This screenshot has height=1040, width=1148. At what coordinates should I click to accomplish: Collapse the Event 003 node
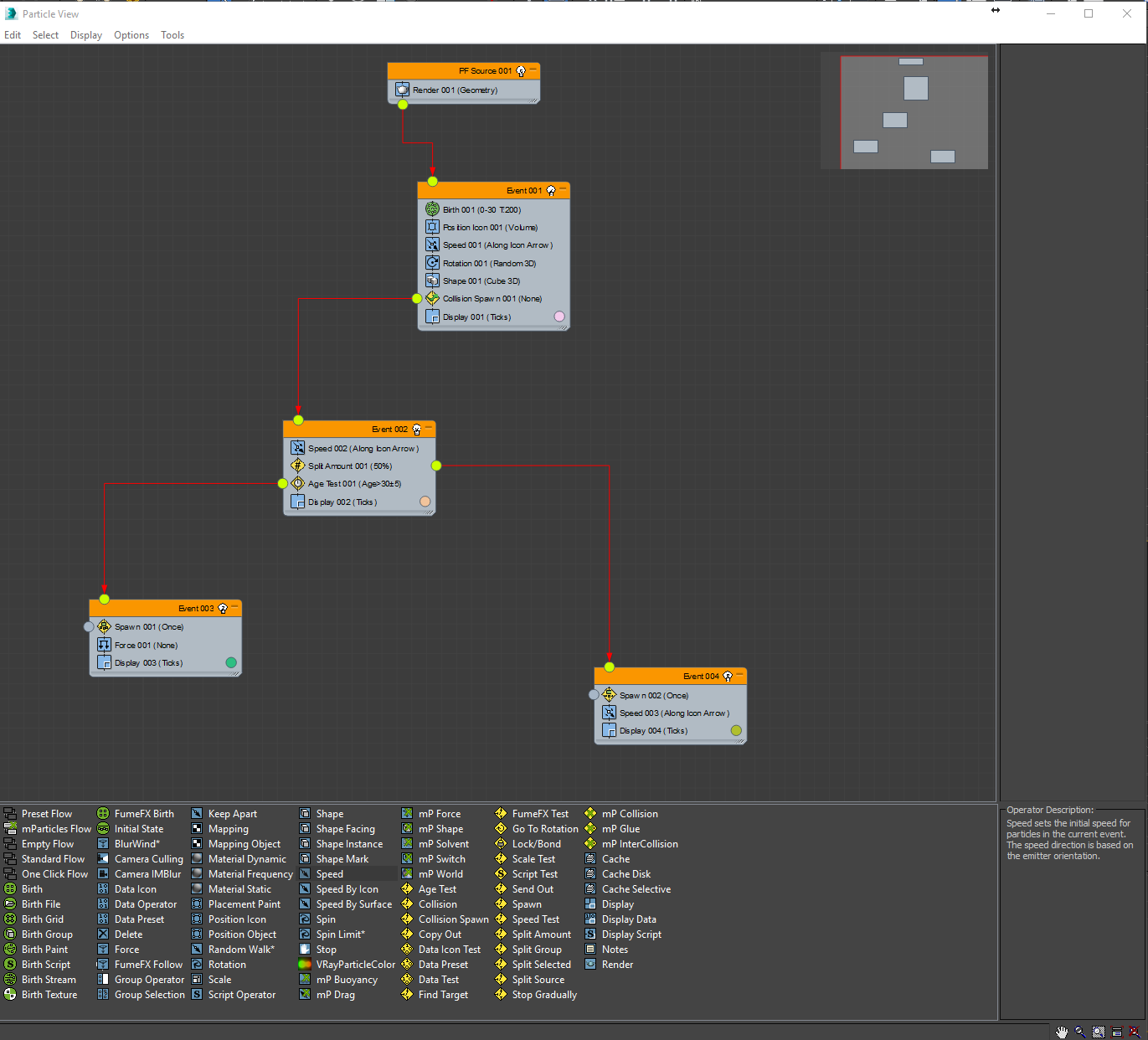tap(235, 608)
